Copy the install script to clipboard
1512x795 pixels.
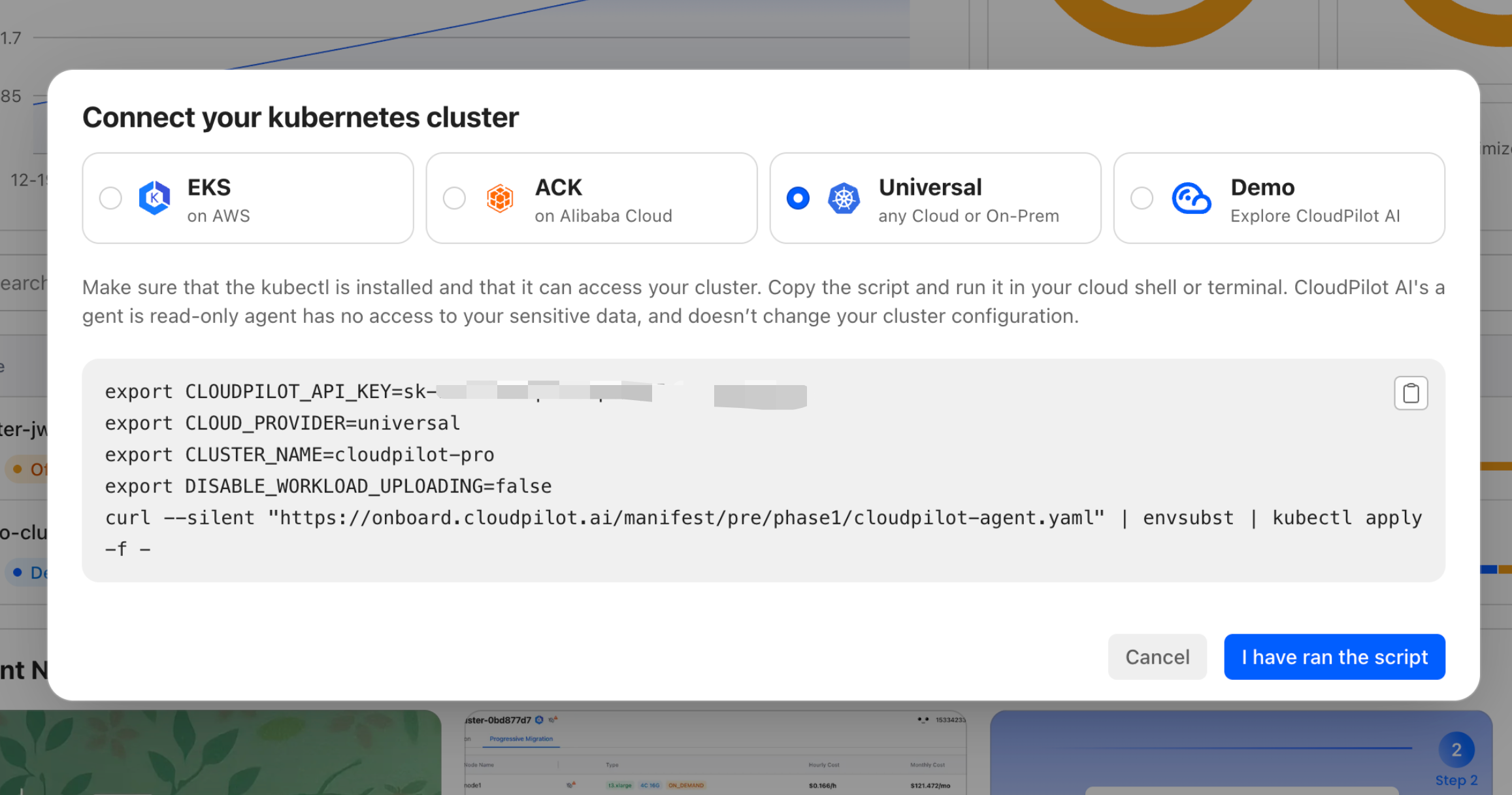click(x=1411, y=393)
